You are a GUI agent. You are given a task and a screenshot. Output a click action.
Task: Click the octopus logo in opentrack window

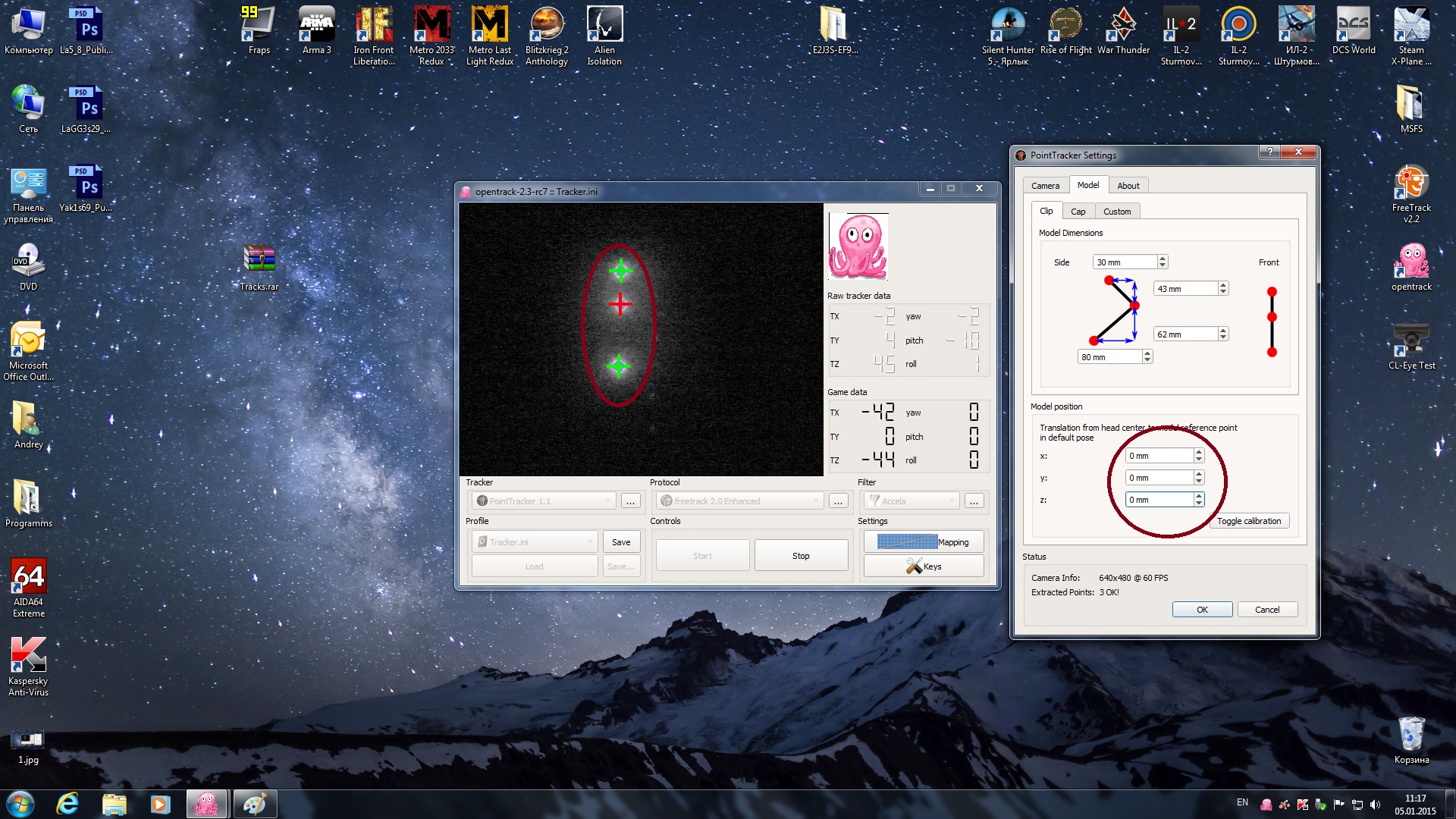pos(858,246)
